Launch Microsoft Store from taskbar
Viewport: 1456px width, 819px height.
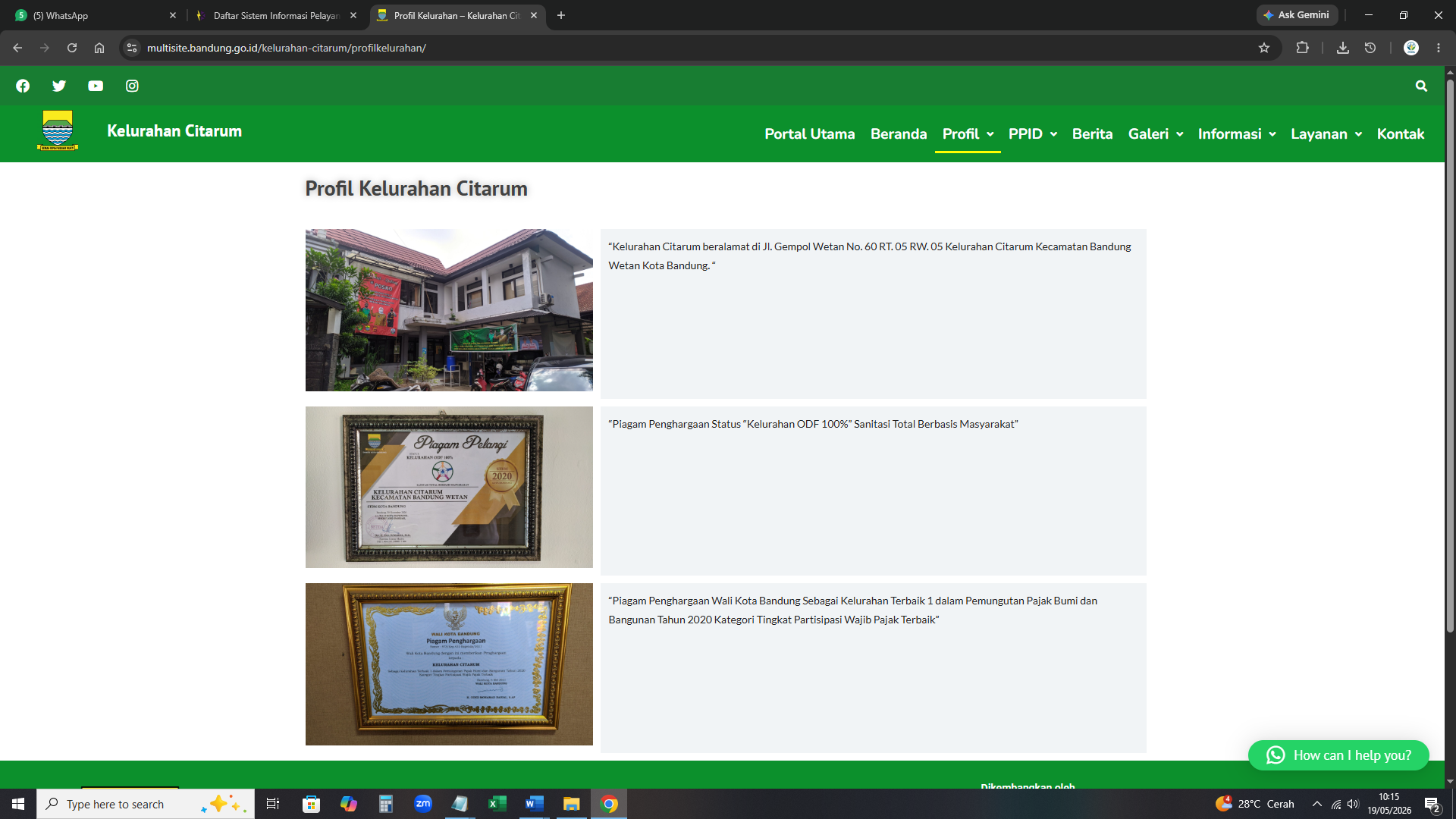pos(311,804)
